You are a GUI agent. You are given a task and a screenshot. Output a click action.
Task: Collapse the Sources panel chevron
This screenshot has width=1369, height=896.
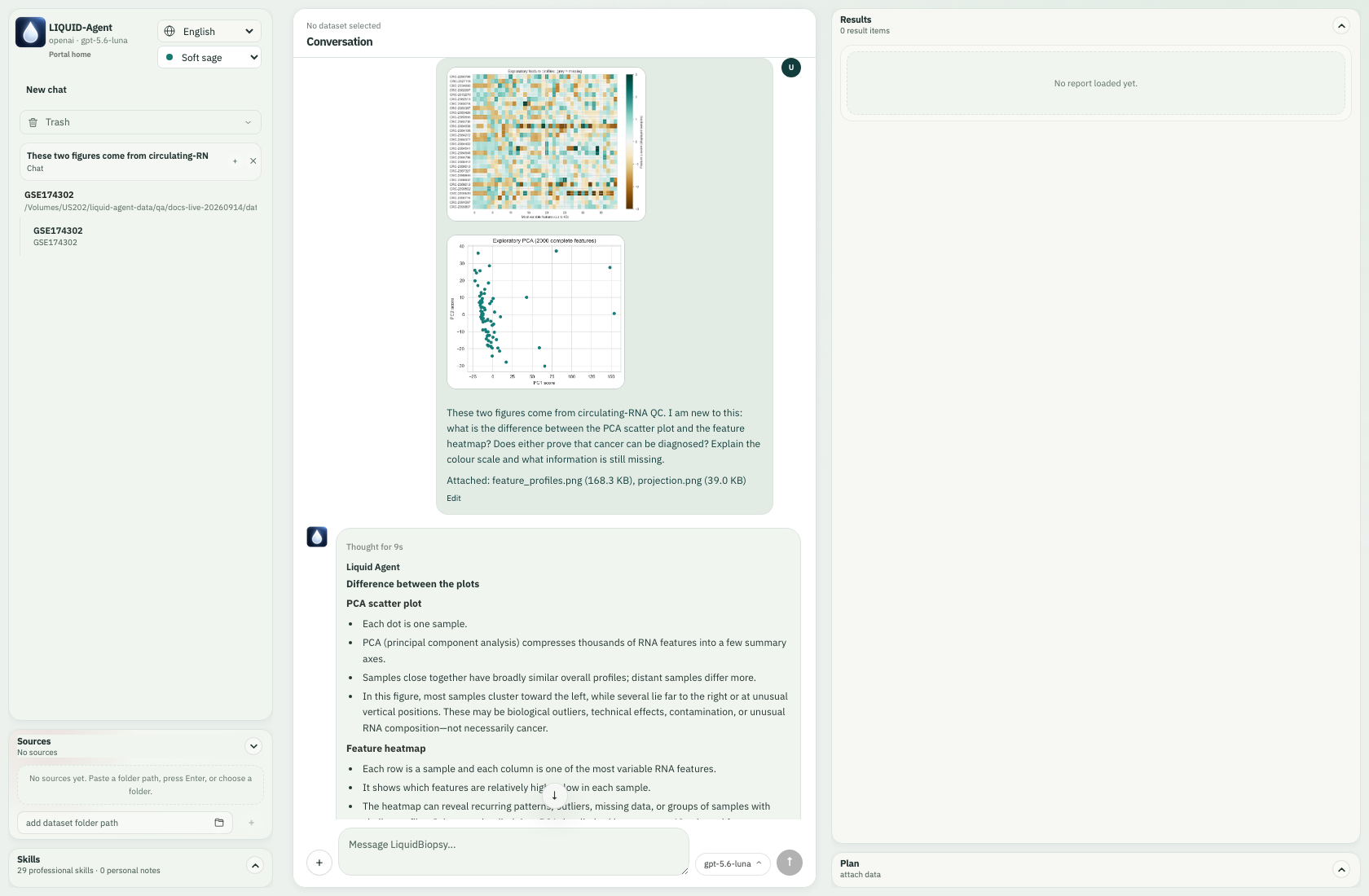pyautogui.click(x=253, y=746)
